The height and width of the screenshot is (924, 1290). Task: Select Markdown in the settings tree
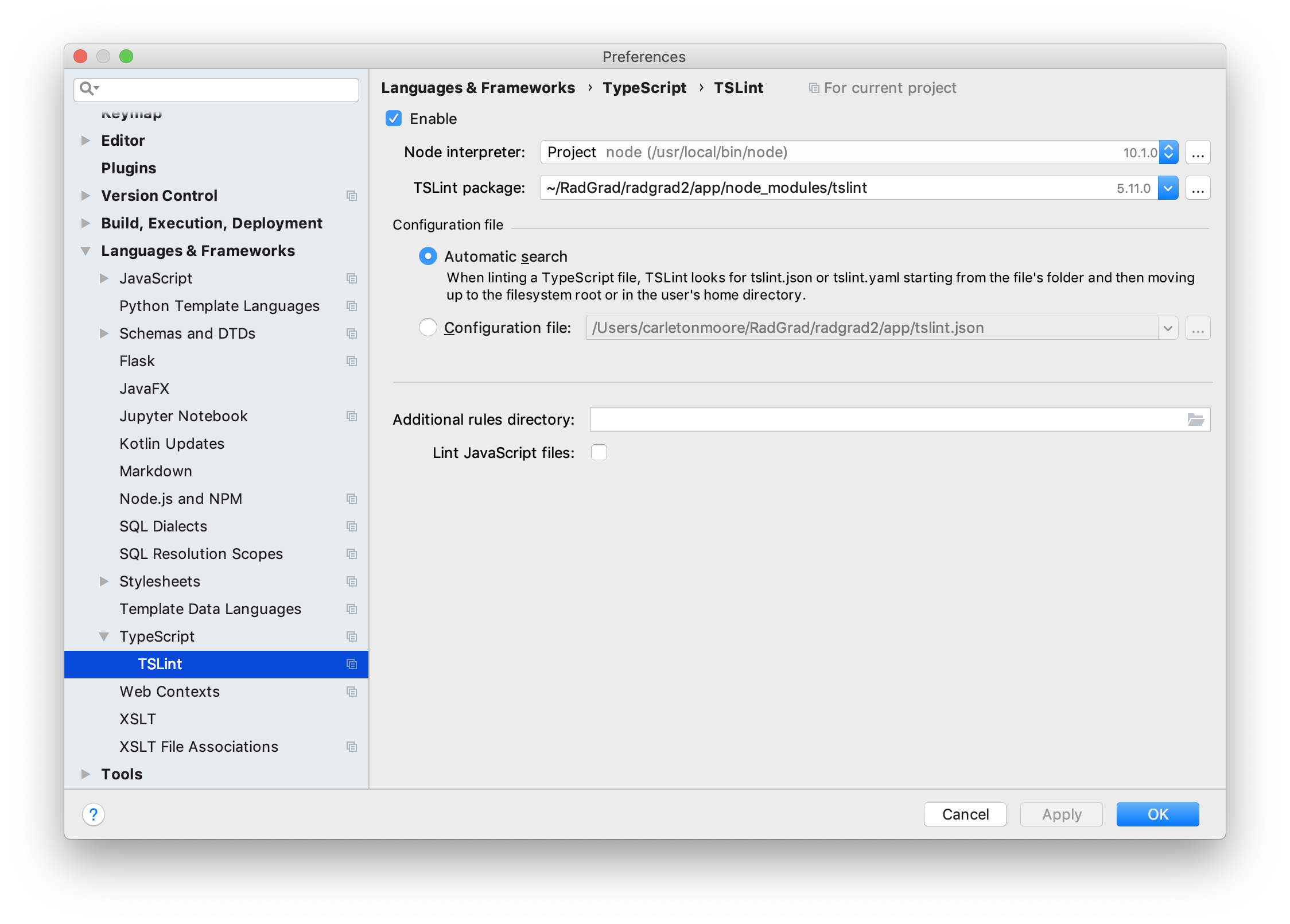(x=156, y=471)
